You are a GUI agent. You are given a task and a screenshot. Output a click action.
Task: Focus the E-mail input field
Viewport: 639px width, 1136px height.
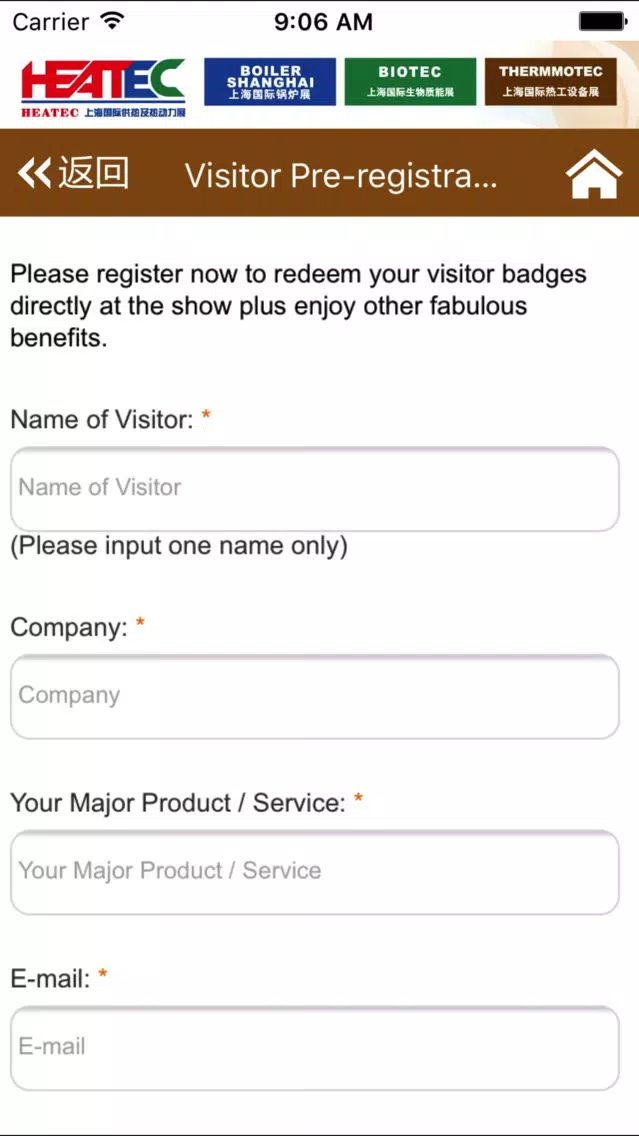point(314,1048)
